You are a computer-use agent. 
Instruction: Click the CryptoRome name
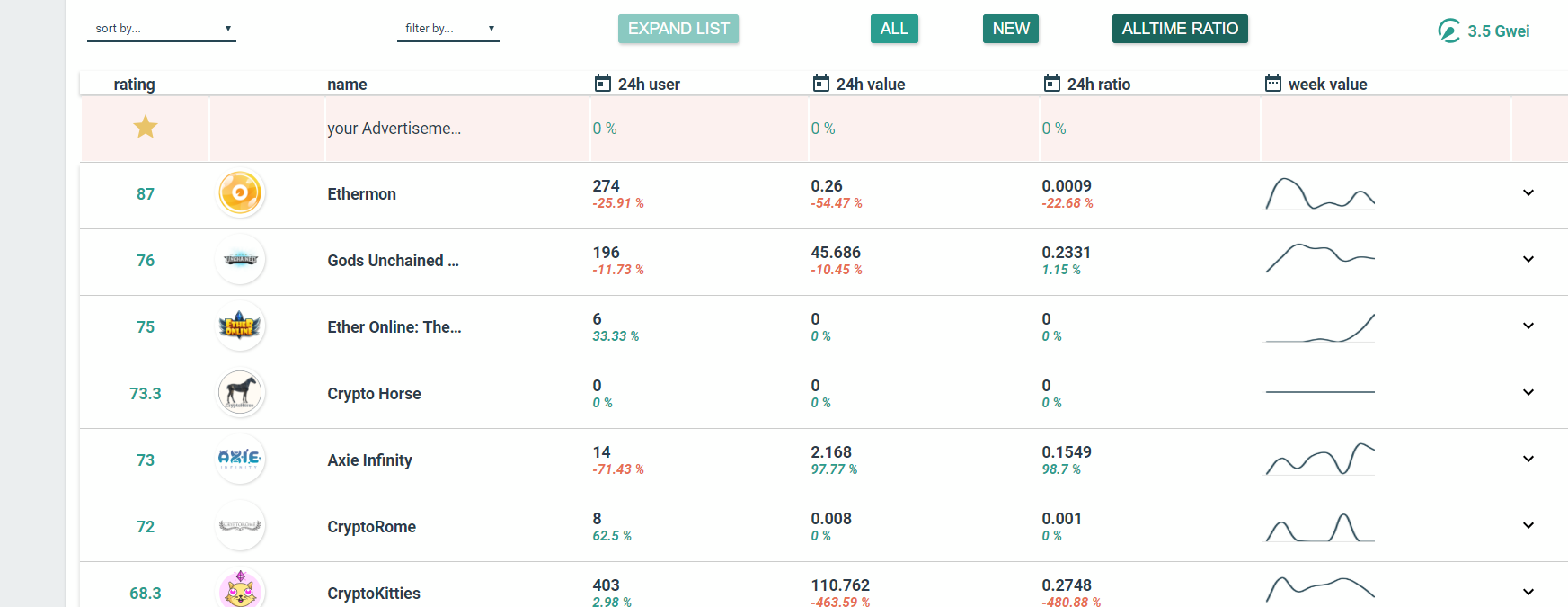point(371,527)
